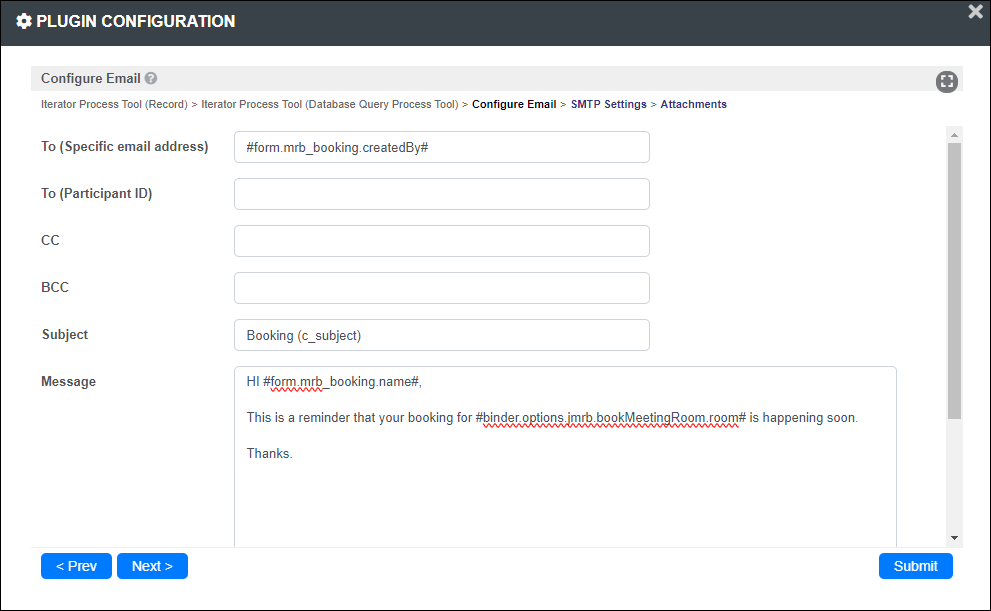
Task: Select the CC input field
Action: (x=442, y=241)
